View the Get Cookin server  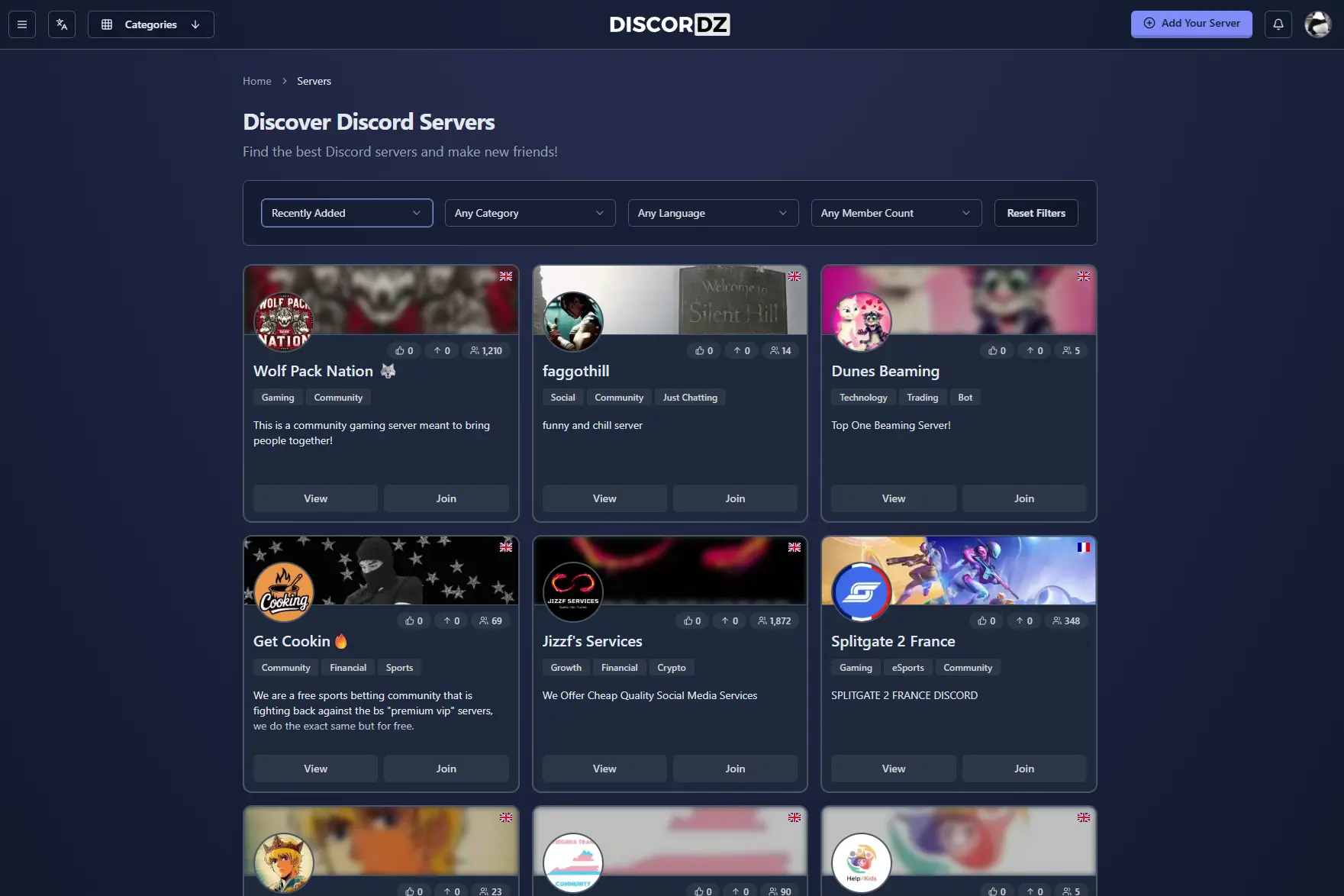(x=316, y=769)
